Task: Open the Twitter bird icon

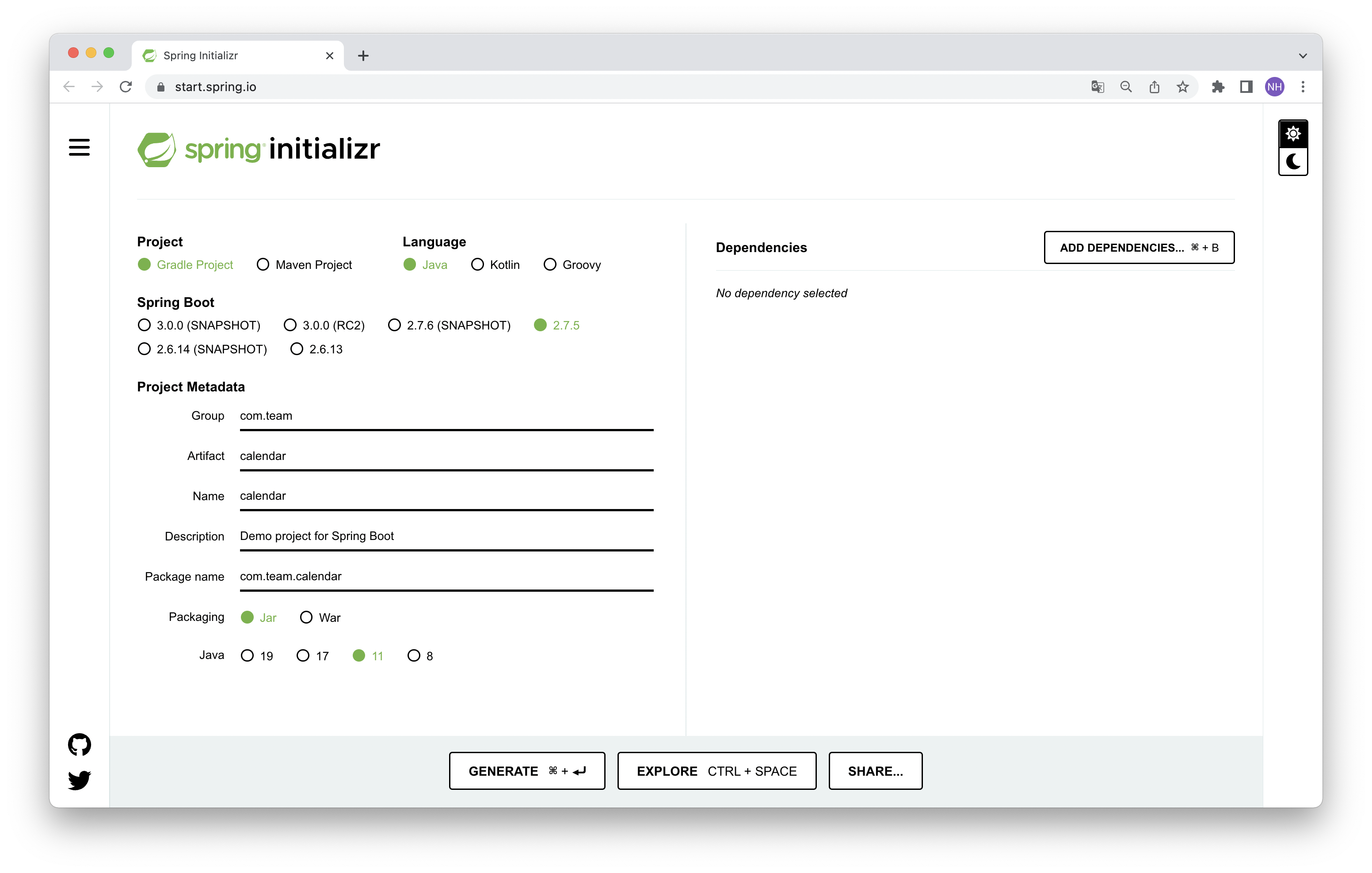Action: point(79,780)
